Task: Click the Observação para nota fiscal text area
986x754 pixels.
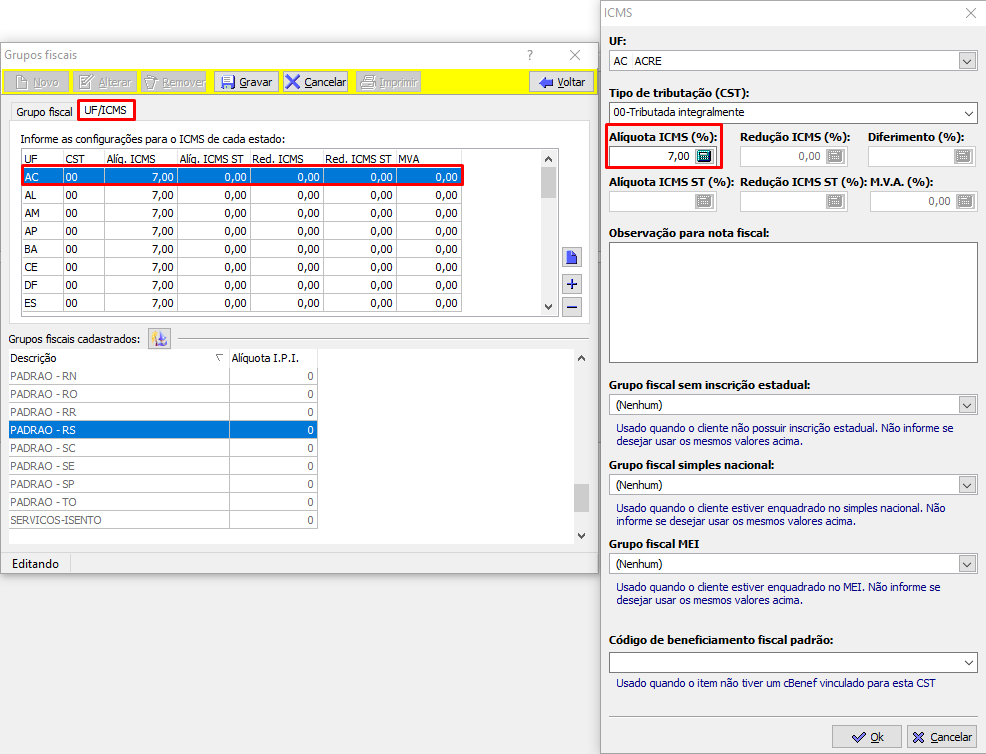Action: (792, 300)
